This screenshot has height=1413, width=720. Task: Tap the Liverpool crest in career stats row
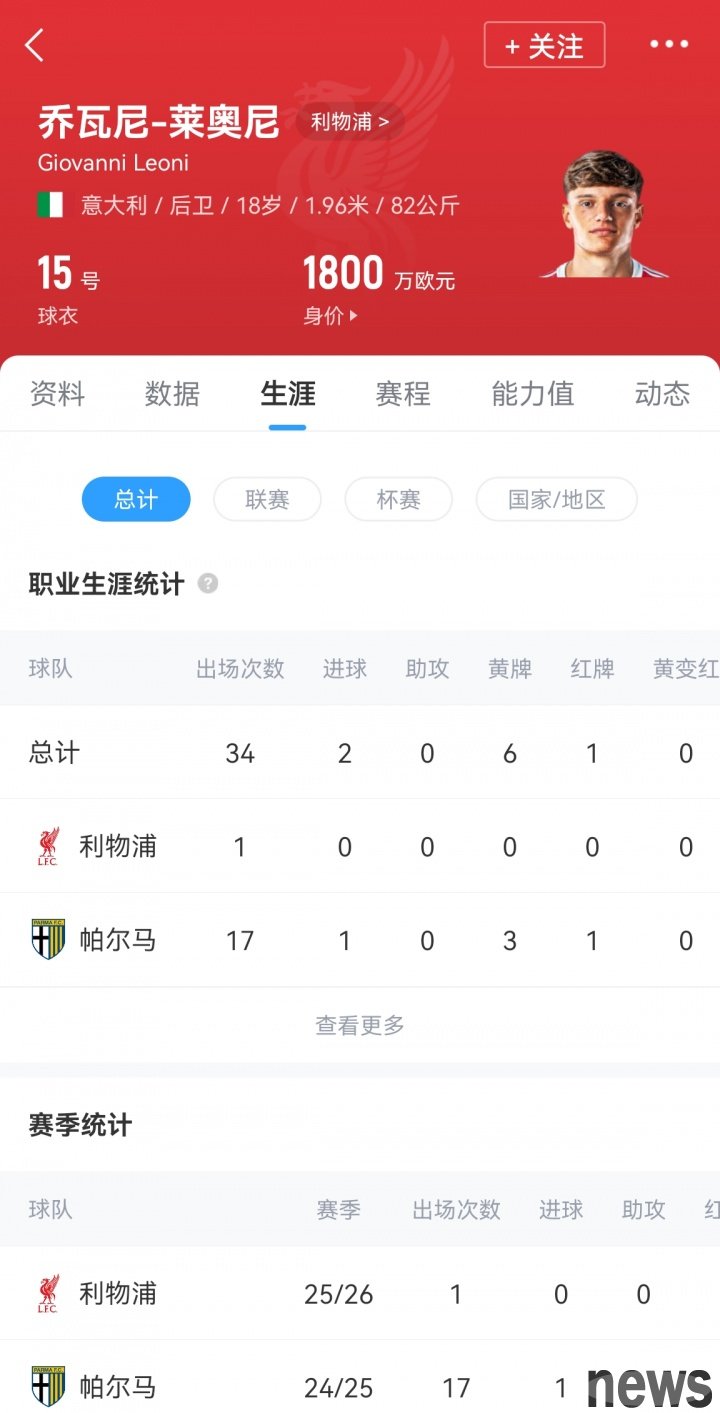click(x=48, y=846)
